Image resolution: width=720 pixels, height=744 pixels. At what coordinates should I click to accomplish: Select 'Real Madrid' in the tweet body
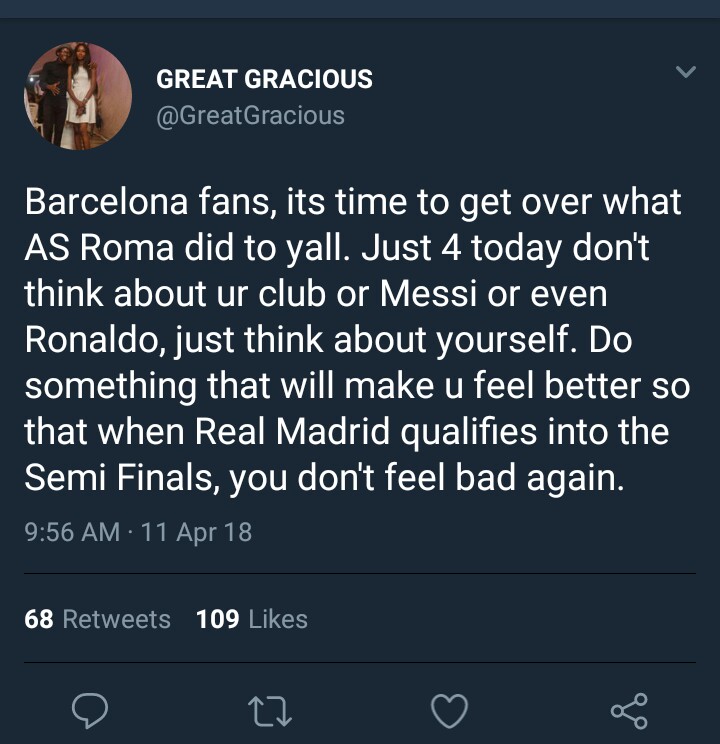[292, 431]
